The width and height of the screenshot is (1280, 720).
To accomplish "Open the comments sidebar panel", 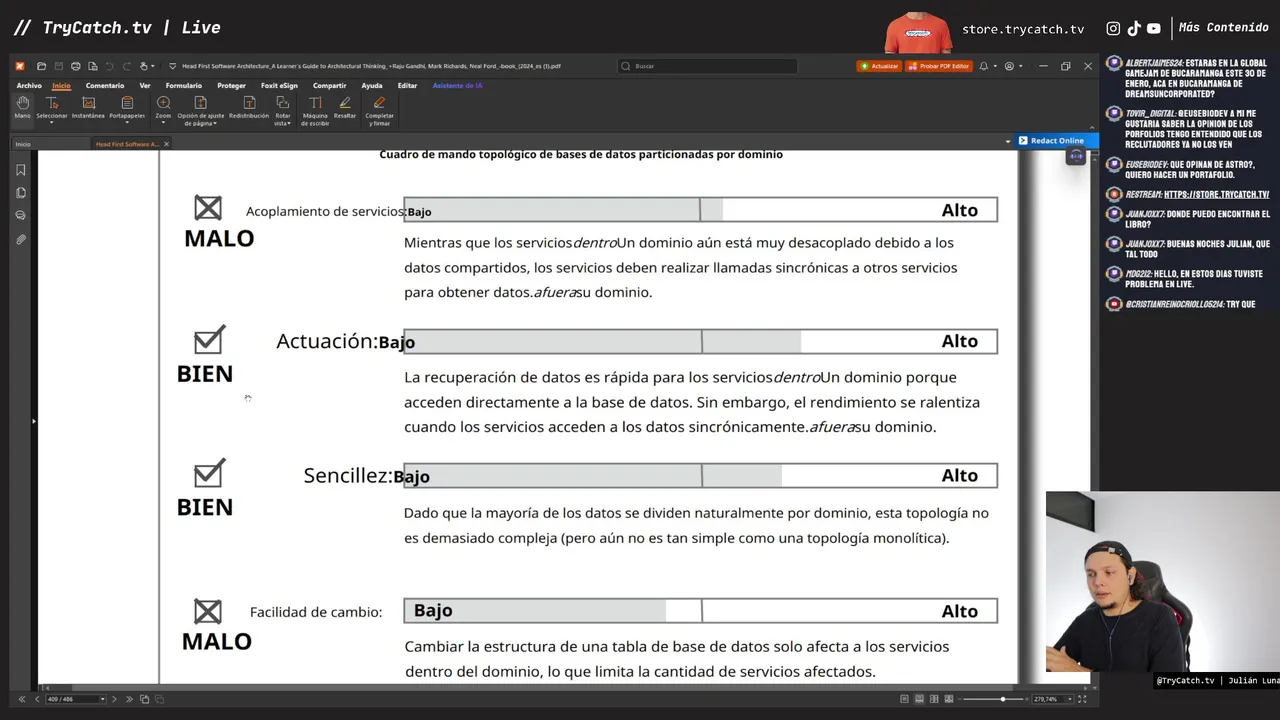I will 21,216.
